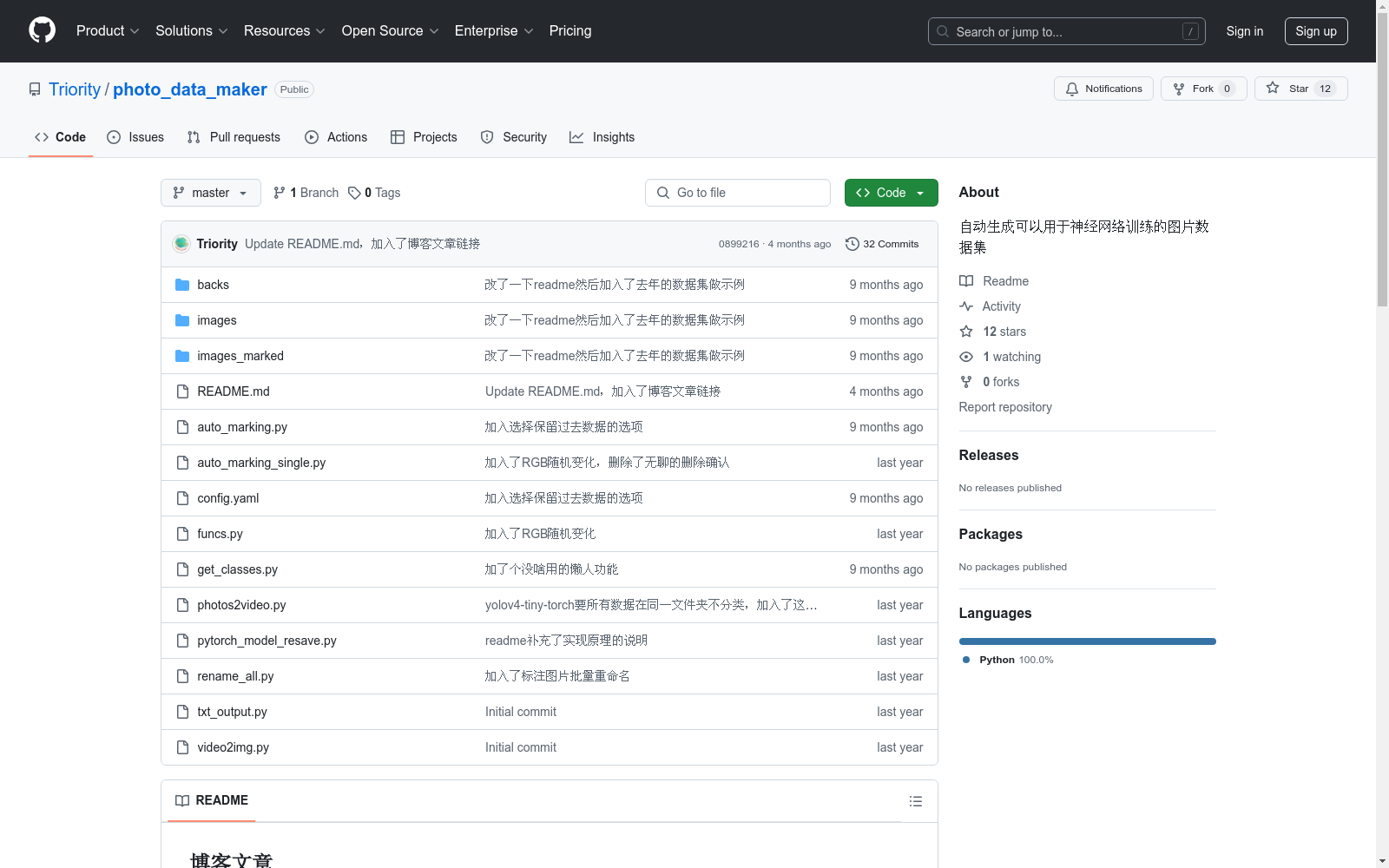Viewport: 1389px width, 868px height.
Task: Click the tag icon beside Tags
Action: coord(354,193)
